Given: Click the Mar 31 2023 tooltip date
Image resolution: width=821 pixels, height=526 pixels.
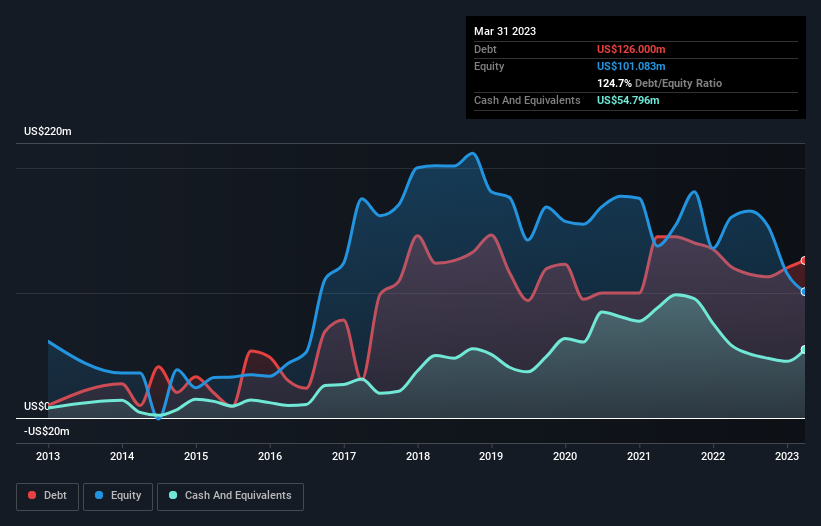Looking at the screenshot, I should 505,31.
